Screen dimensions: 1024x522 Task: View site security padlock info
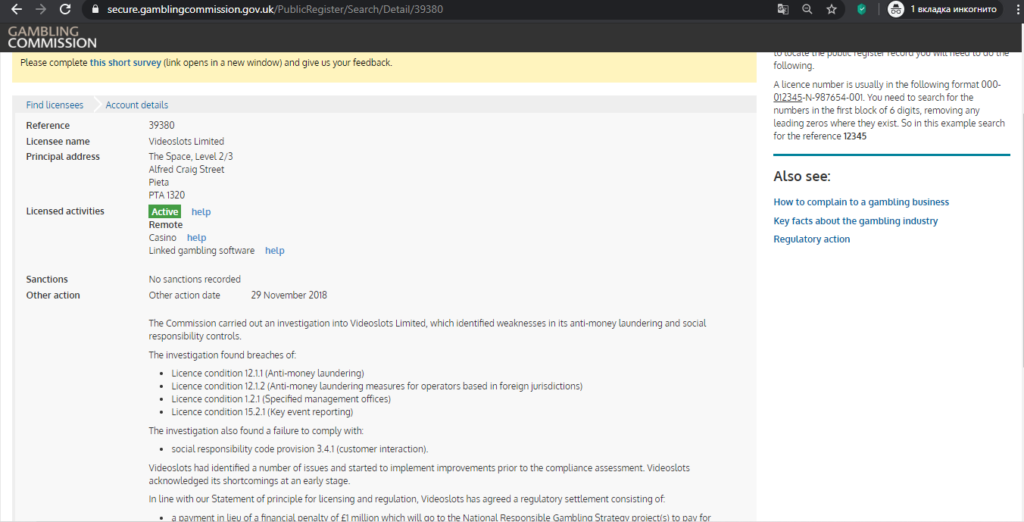(93, 9)
